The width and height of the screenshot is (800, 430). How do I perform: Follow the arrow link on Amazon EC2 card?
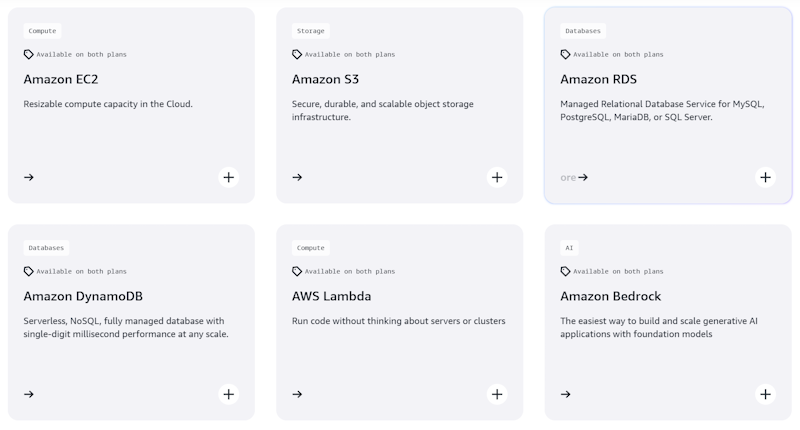(x=29, y=177)
